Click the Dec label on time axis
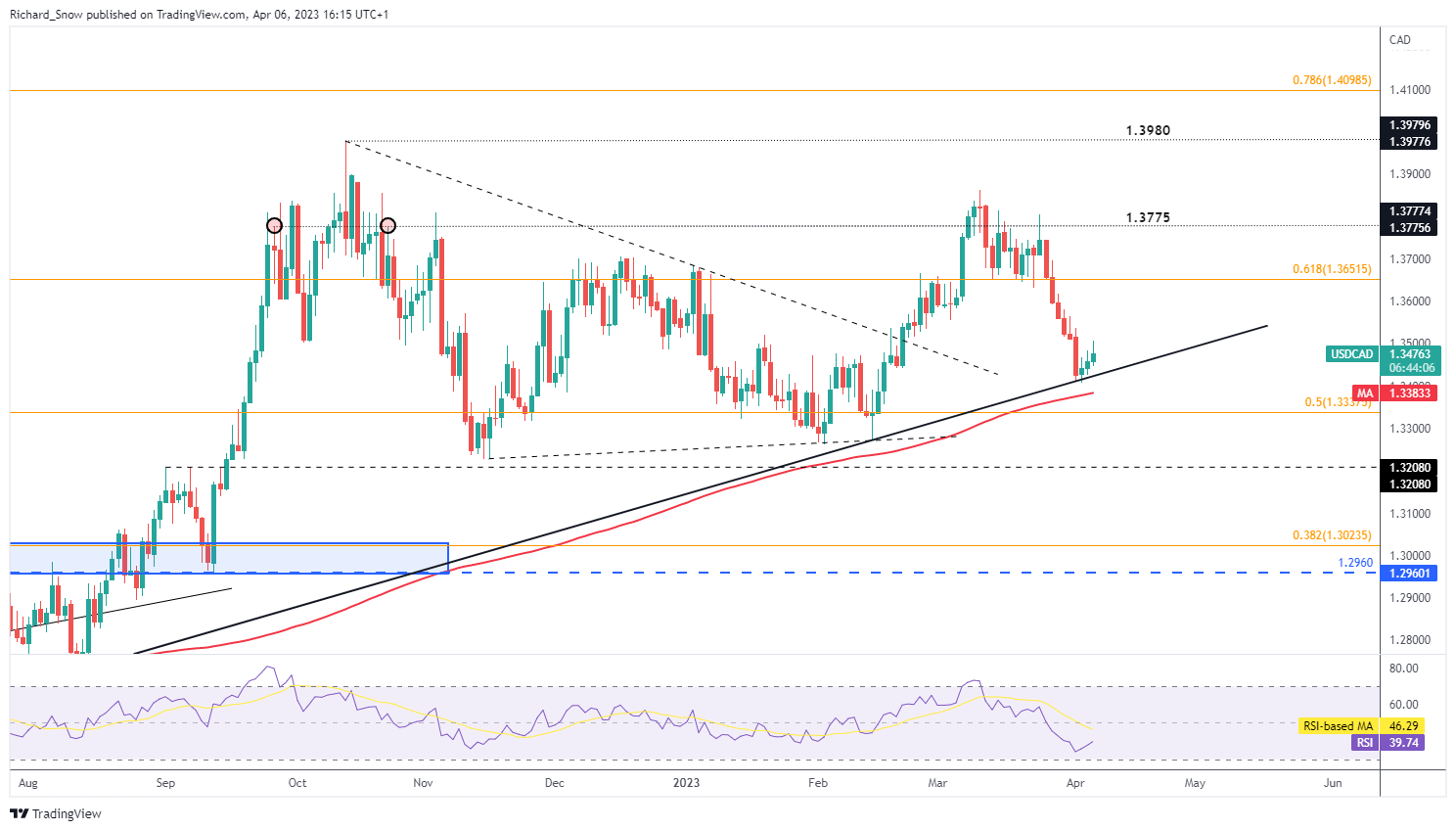Image resolution: width=1456 pixels, height=831 pixels. pyautogui.click(x=555, y=783)
